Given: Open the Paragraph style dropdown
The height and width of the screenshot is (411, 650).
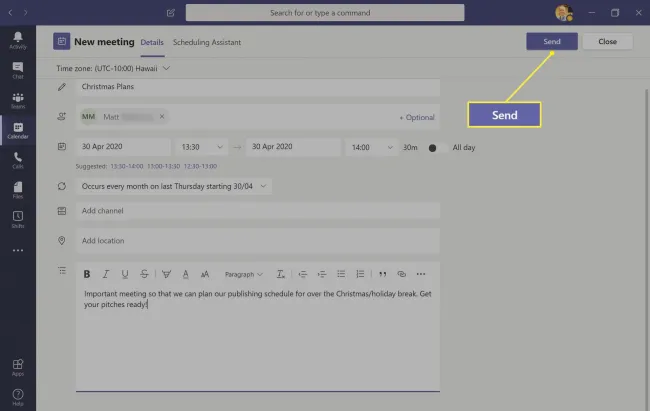Looking at the screenshot, I should point(243,274).
